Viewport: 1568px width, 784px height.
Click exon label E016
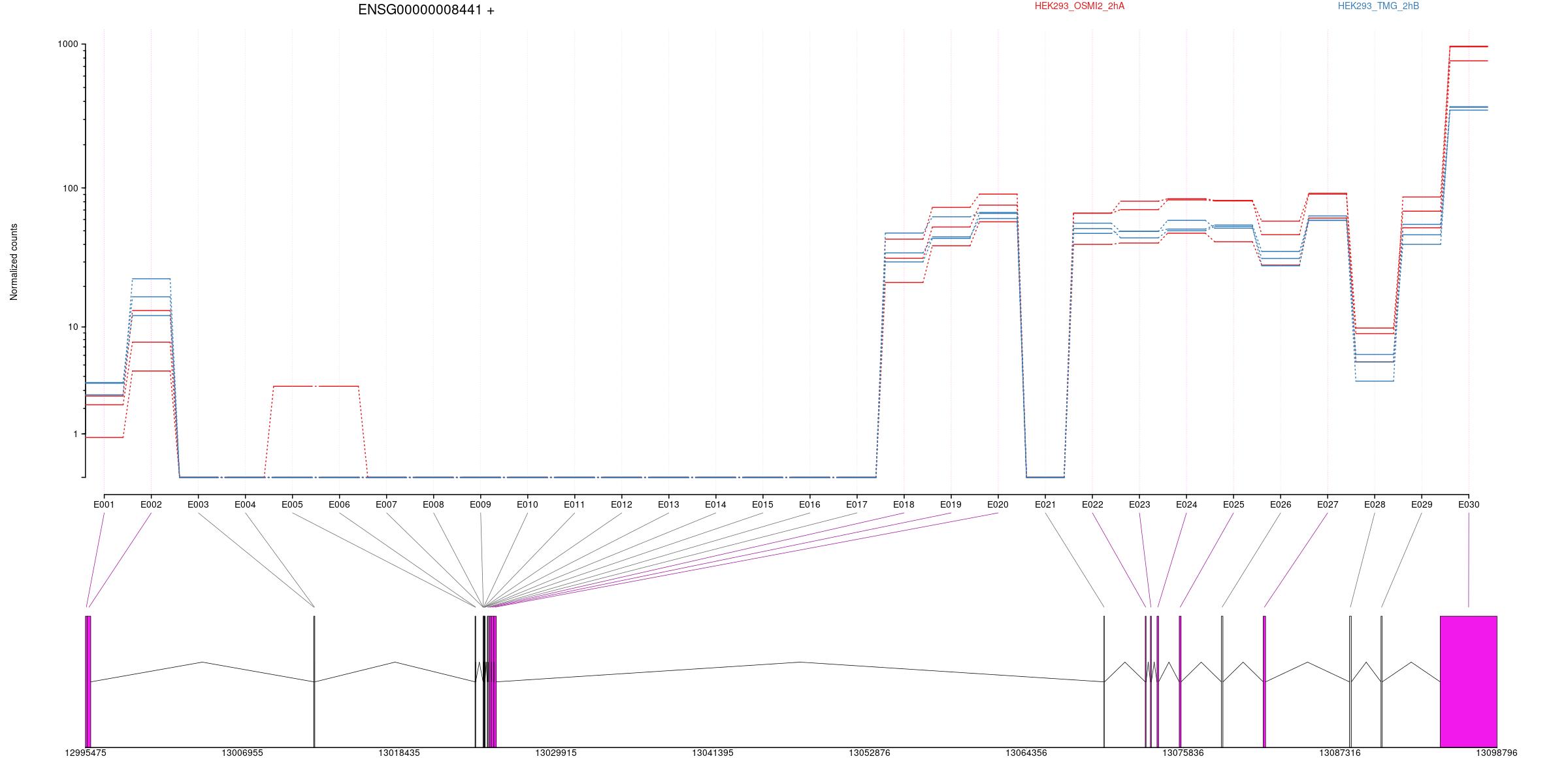pos(809,504)
